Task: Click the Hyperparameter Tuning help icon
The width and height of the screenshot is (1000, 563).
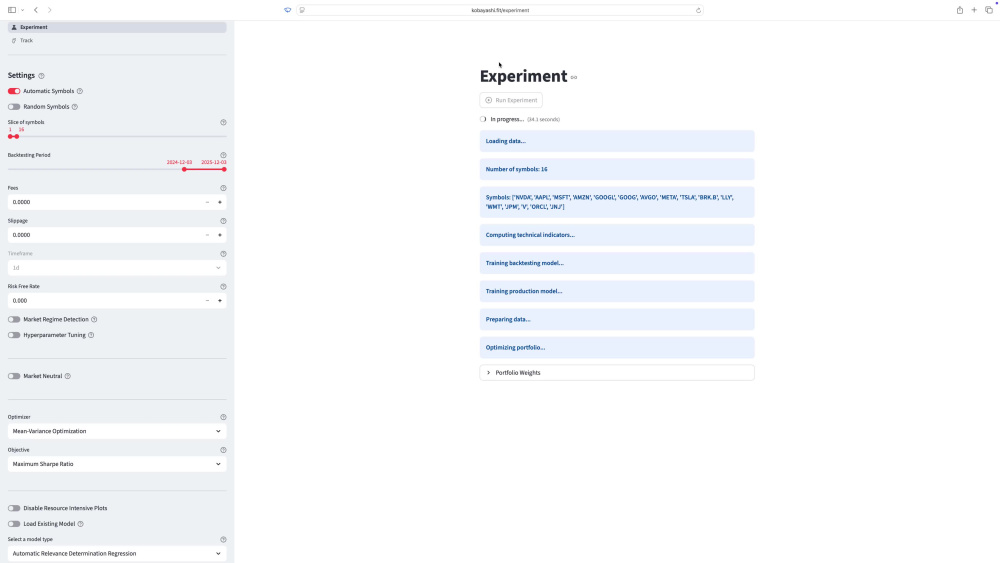Action: 91,335
